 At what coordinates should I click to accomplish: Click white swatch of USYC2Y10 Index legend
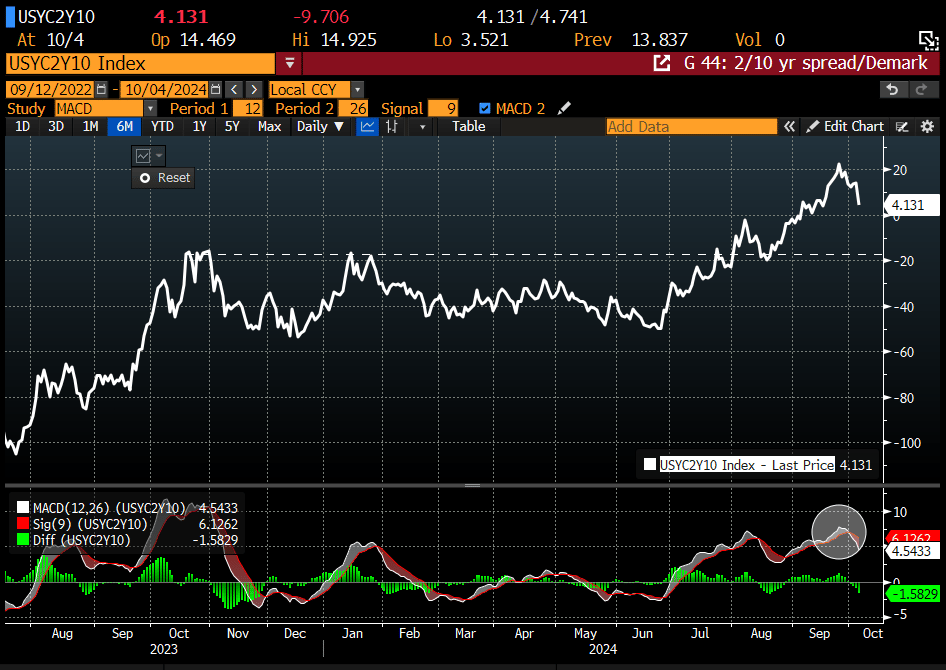650,465
